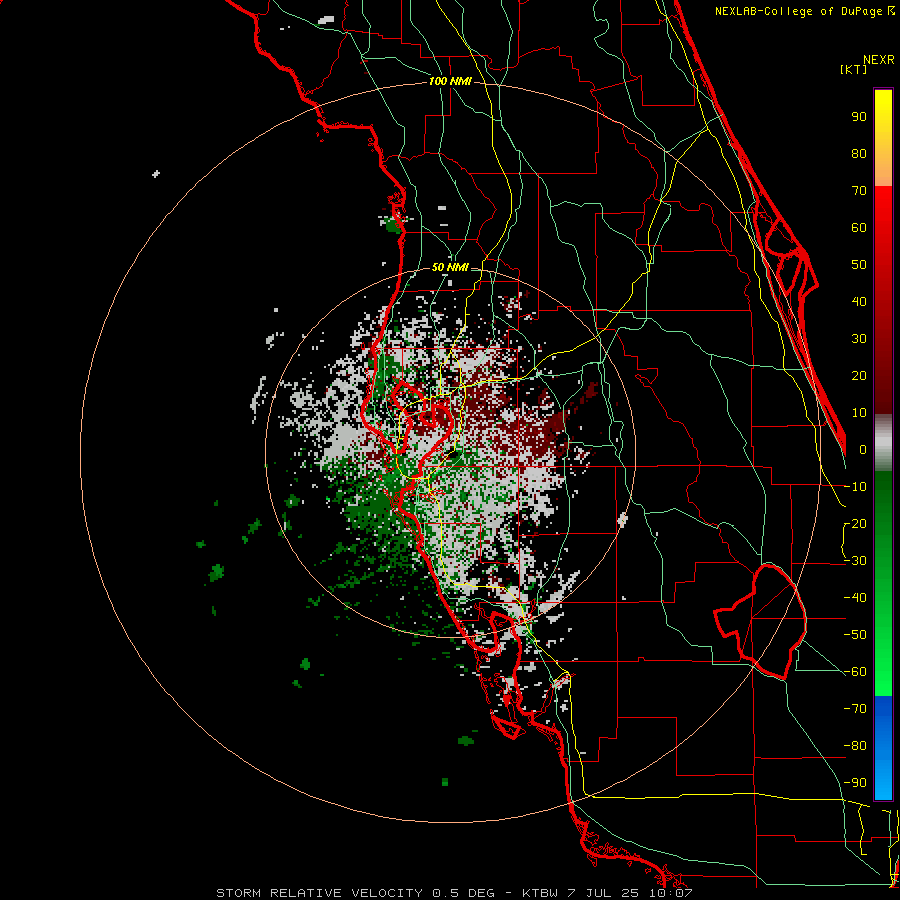Click the 0 scale value
Image resolution: width=900 pixels, height=900 pixels.
click(863, 449)
